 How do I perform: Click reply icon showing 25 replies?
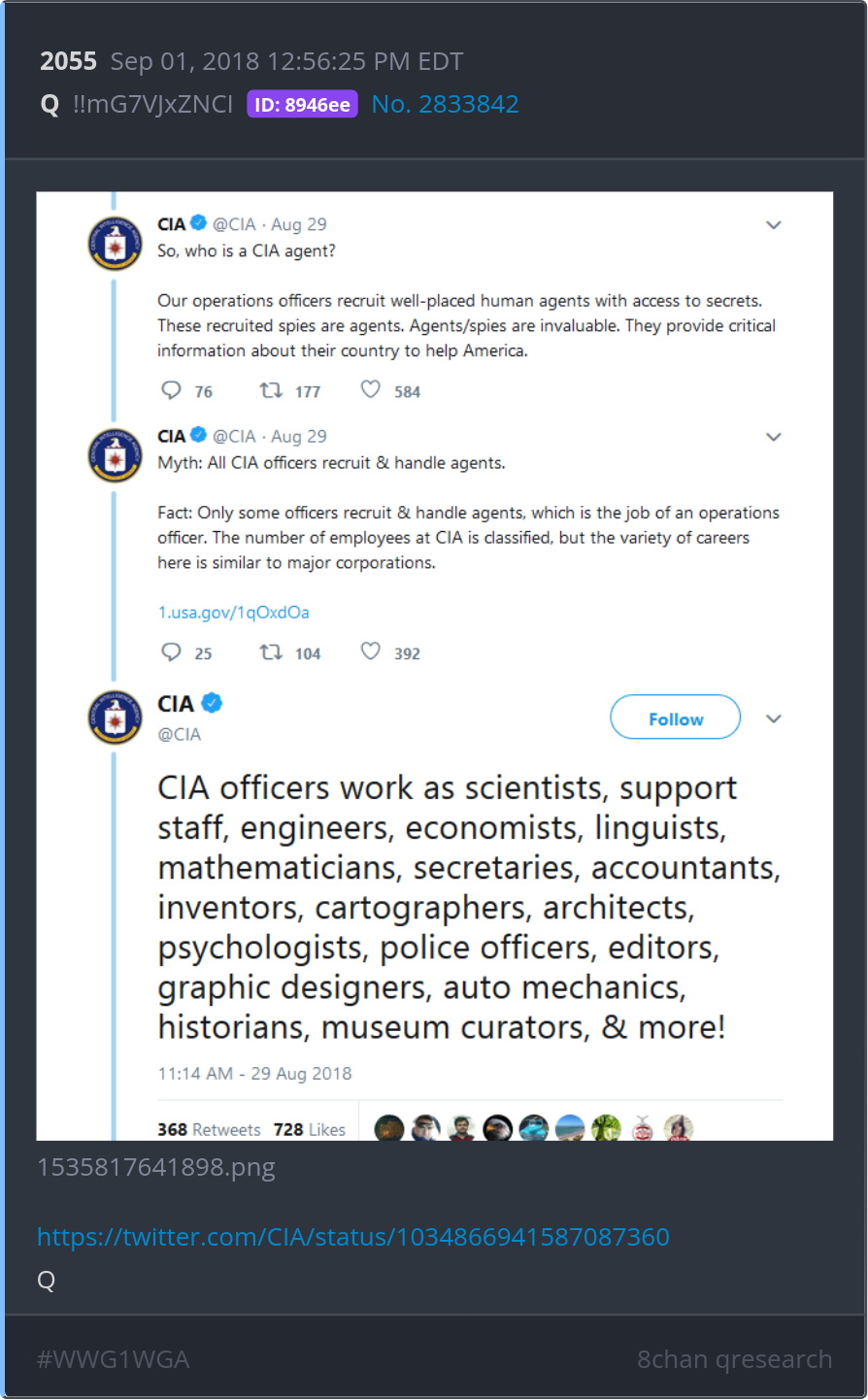pos(171,651)
